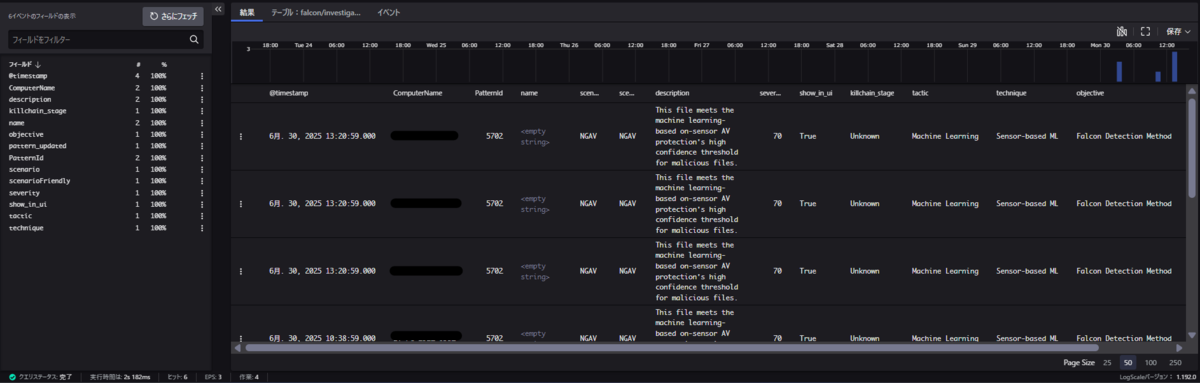Switch to the イベント tab
This screenshot has height=383, width=1200.
(389, 13)
